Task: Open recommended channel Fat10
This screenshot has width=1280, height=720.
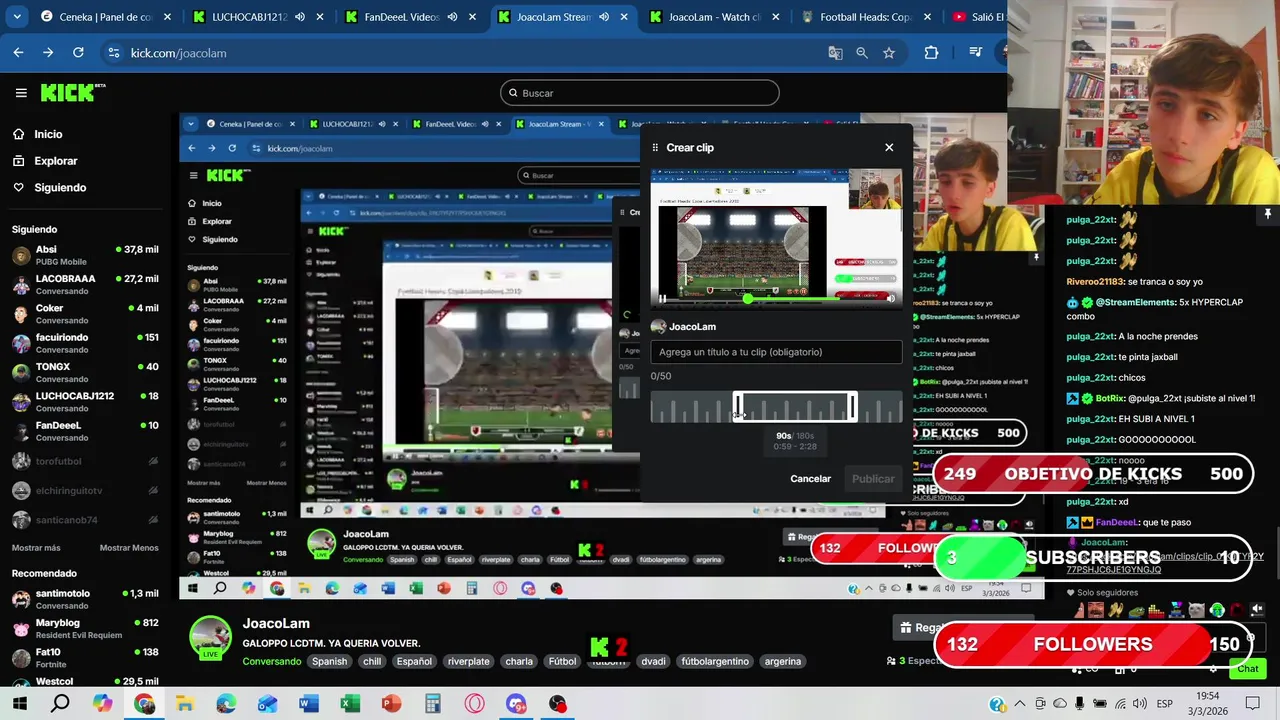Action: pyautogui.click(x=85, y=657)
